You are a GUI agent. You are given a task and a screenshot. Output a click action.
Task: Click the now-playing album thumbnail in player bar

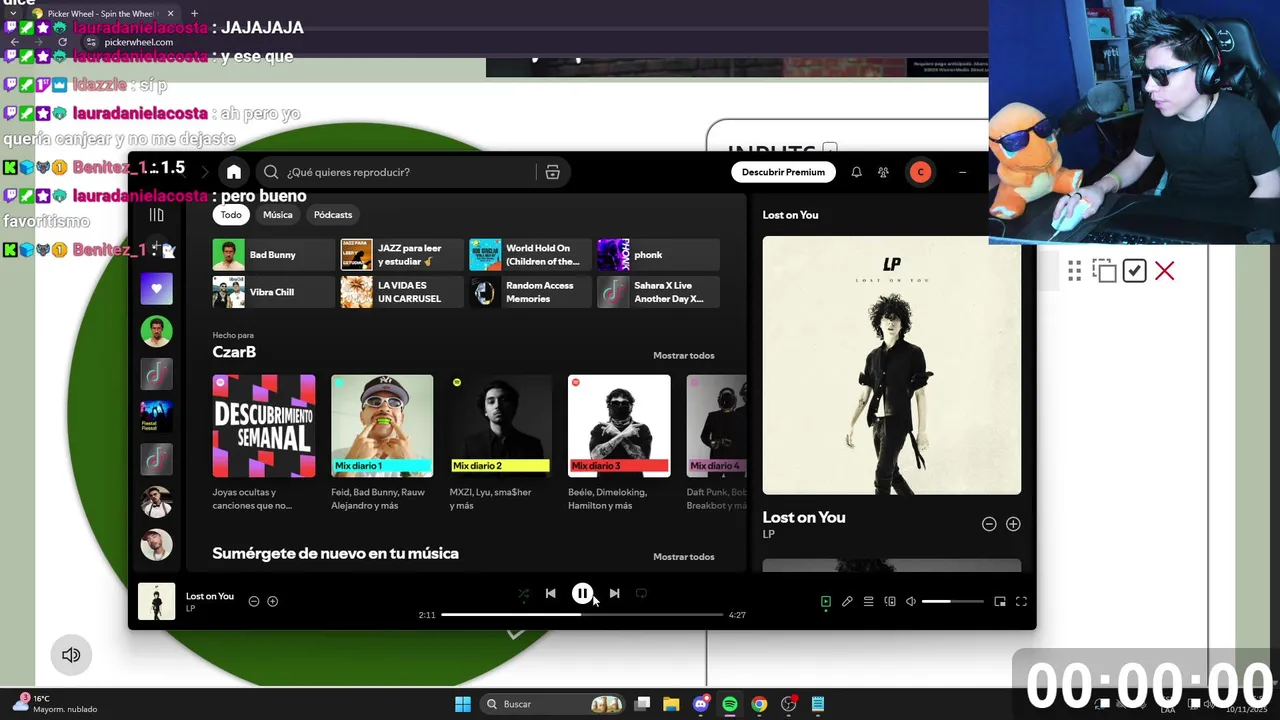(156, 602)
